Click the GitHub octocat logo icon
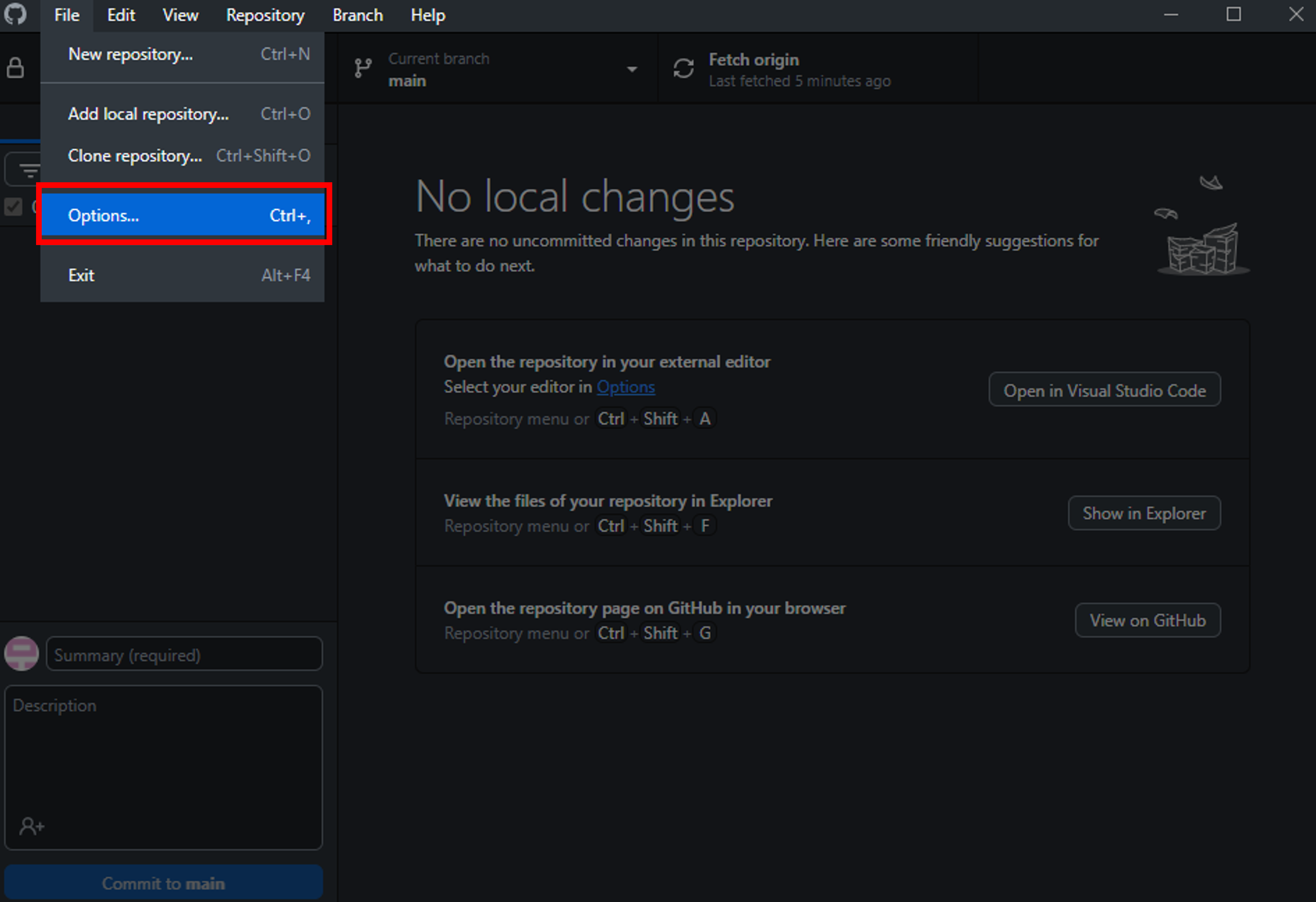 click(16, 15)
